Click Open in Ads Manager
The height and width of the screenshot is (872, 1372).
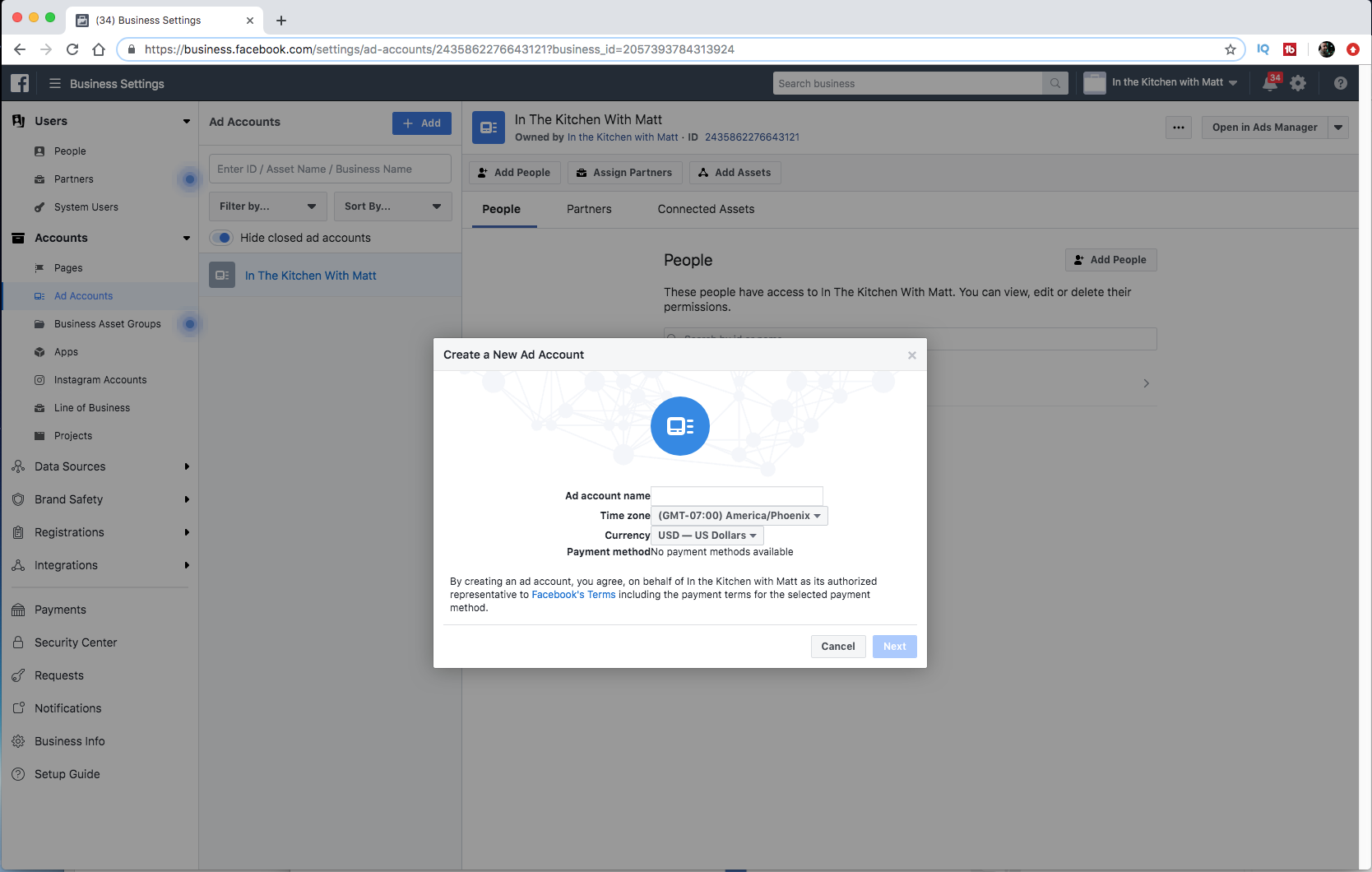click(1265, 128)
